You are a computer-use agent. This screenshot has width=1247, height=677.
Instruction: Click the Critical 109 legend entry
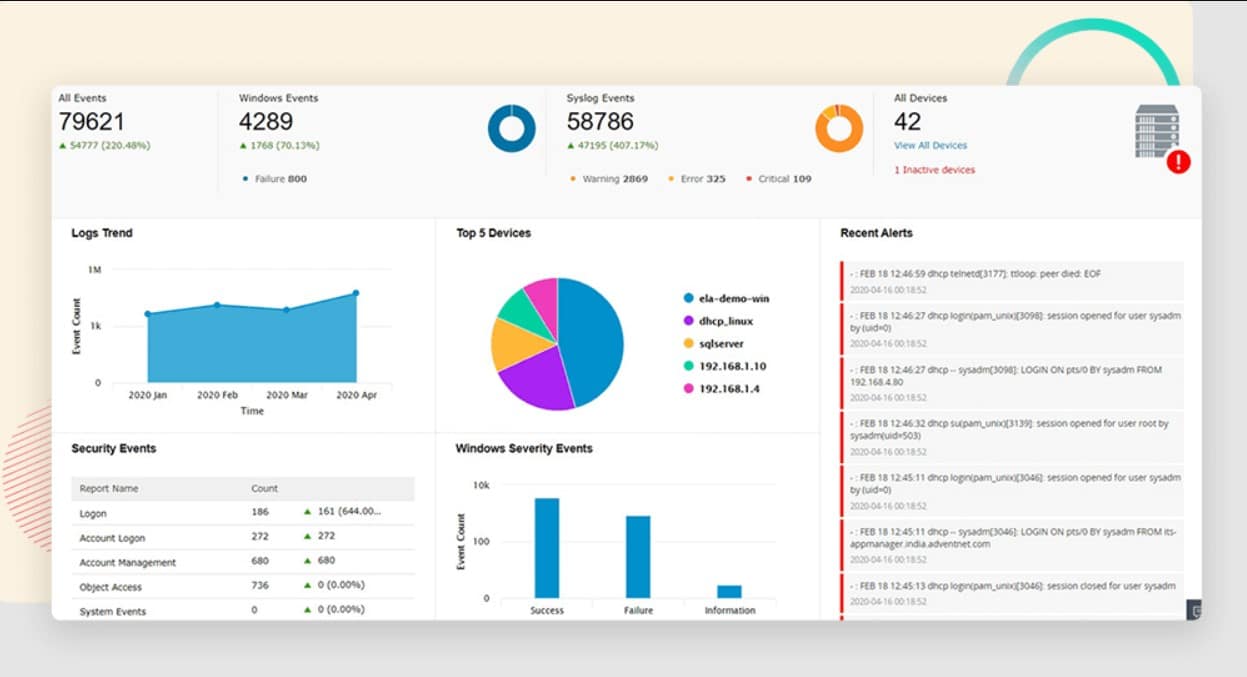(x=778, y=179)
